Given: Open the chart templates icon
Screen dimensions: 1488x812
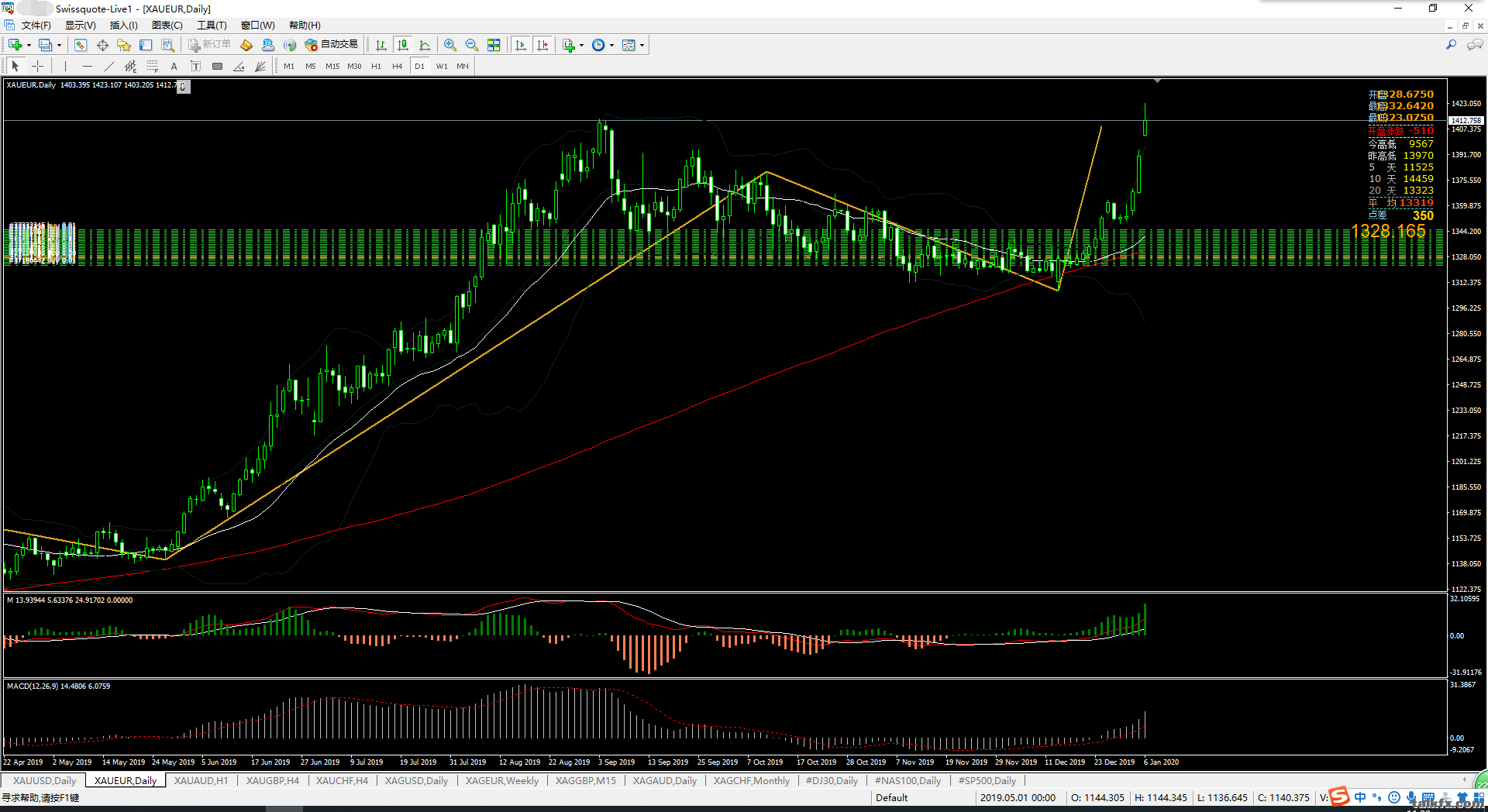Looking at the screenshot, I should (629, 45).
